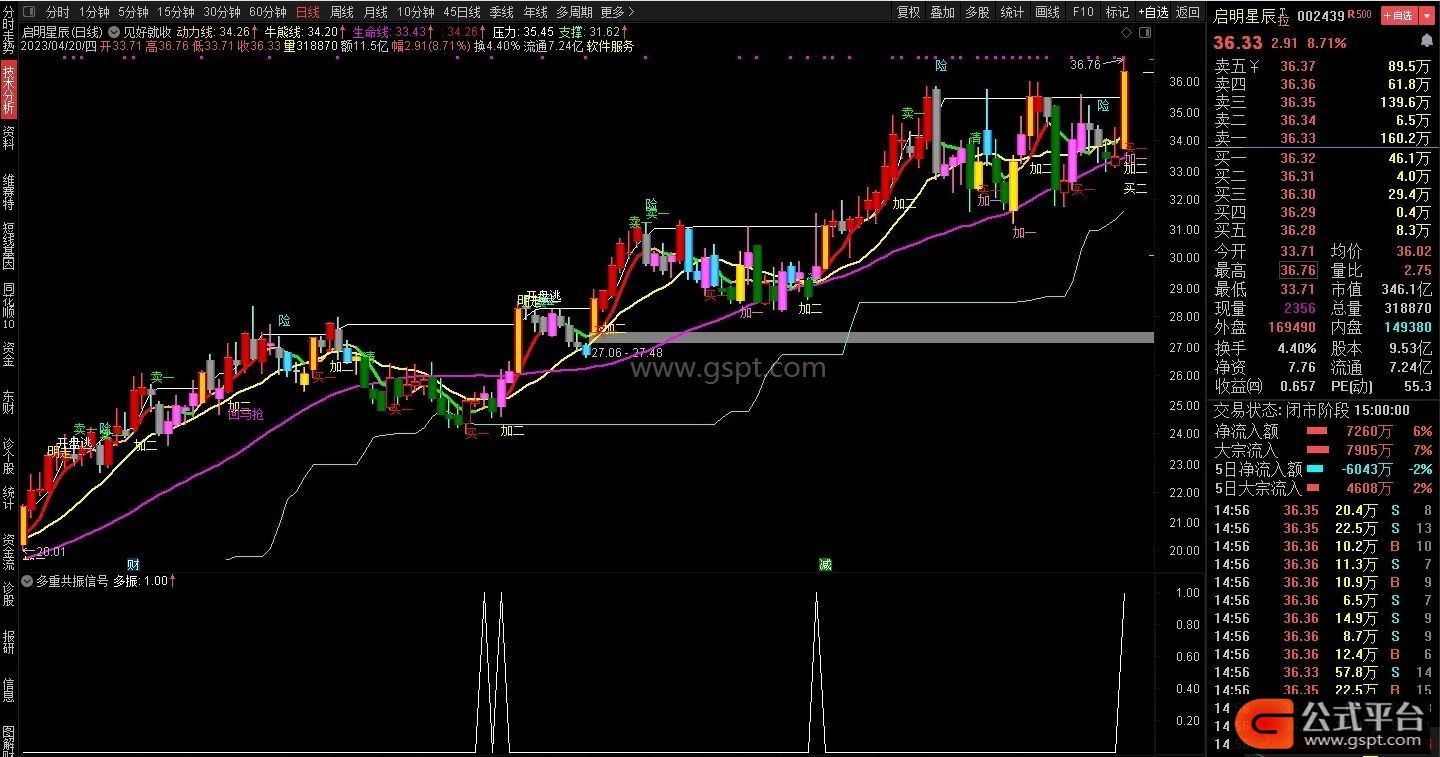Click the 标记 mark button
The height and width of the screenshot is (757, 1440).
pos(1117,12)
